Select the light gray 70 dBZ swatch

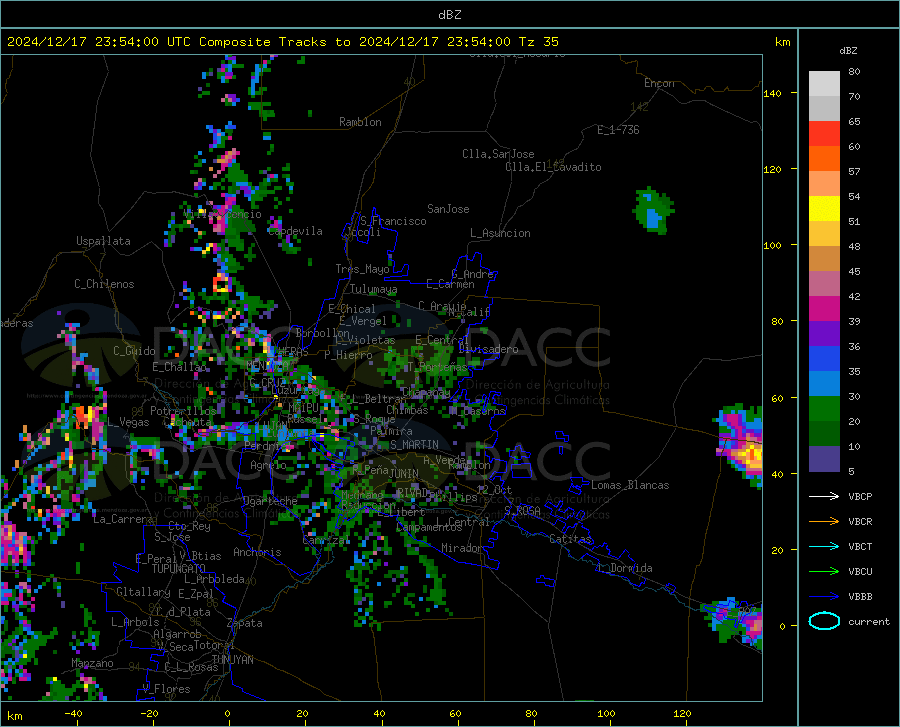[x=824, y=84]
